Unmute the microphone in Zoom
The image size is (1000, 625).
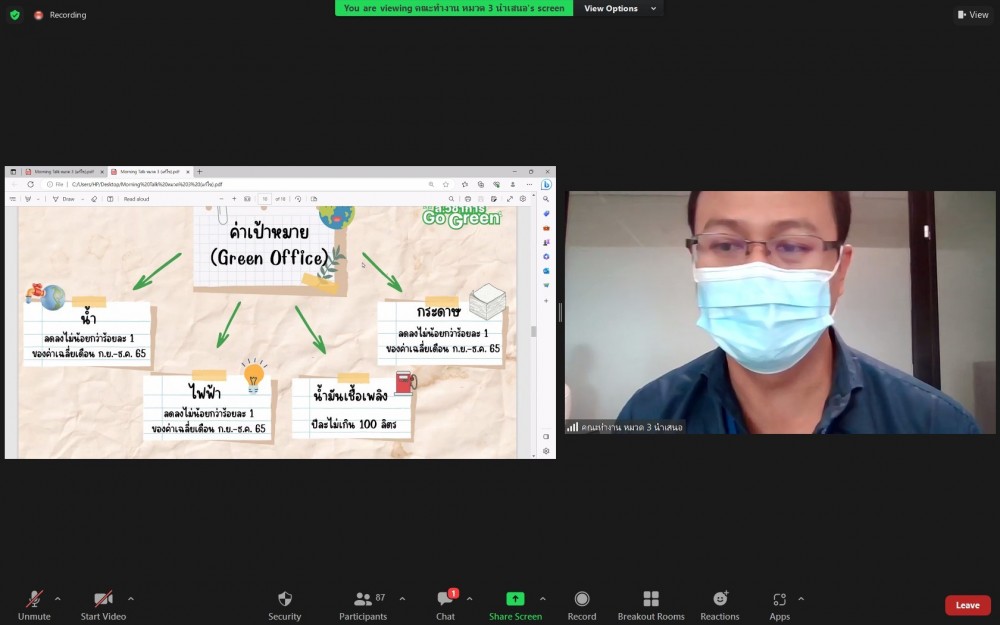[34, 605]
